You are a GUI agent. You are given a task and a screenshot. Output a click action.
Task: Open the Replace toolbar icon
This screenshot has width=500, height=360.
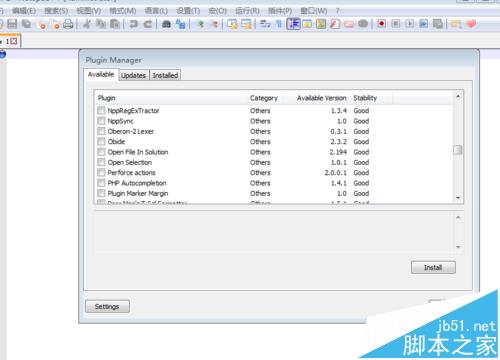[180, 24]
